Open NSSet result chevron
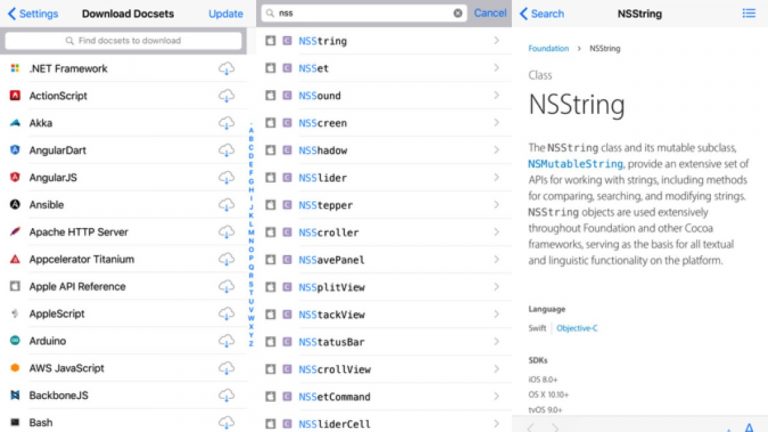This screenshot has width=768, height=432. [497, 68]
